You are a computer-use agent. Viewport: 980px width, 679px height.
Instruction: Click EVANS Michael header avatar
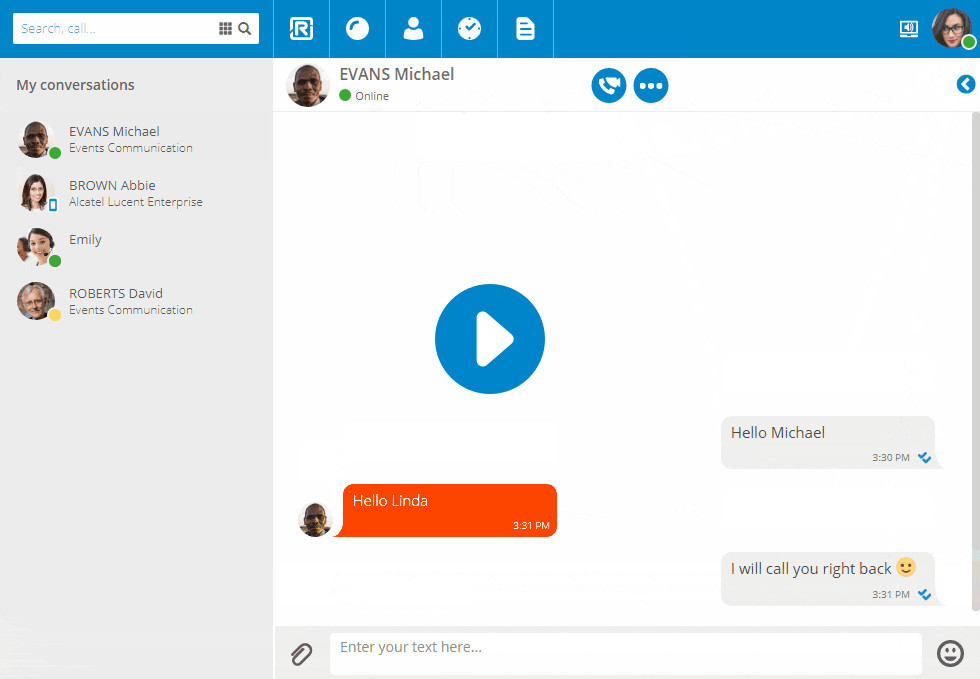(x=308, y=86)
